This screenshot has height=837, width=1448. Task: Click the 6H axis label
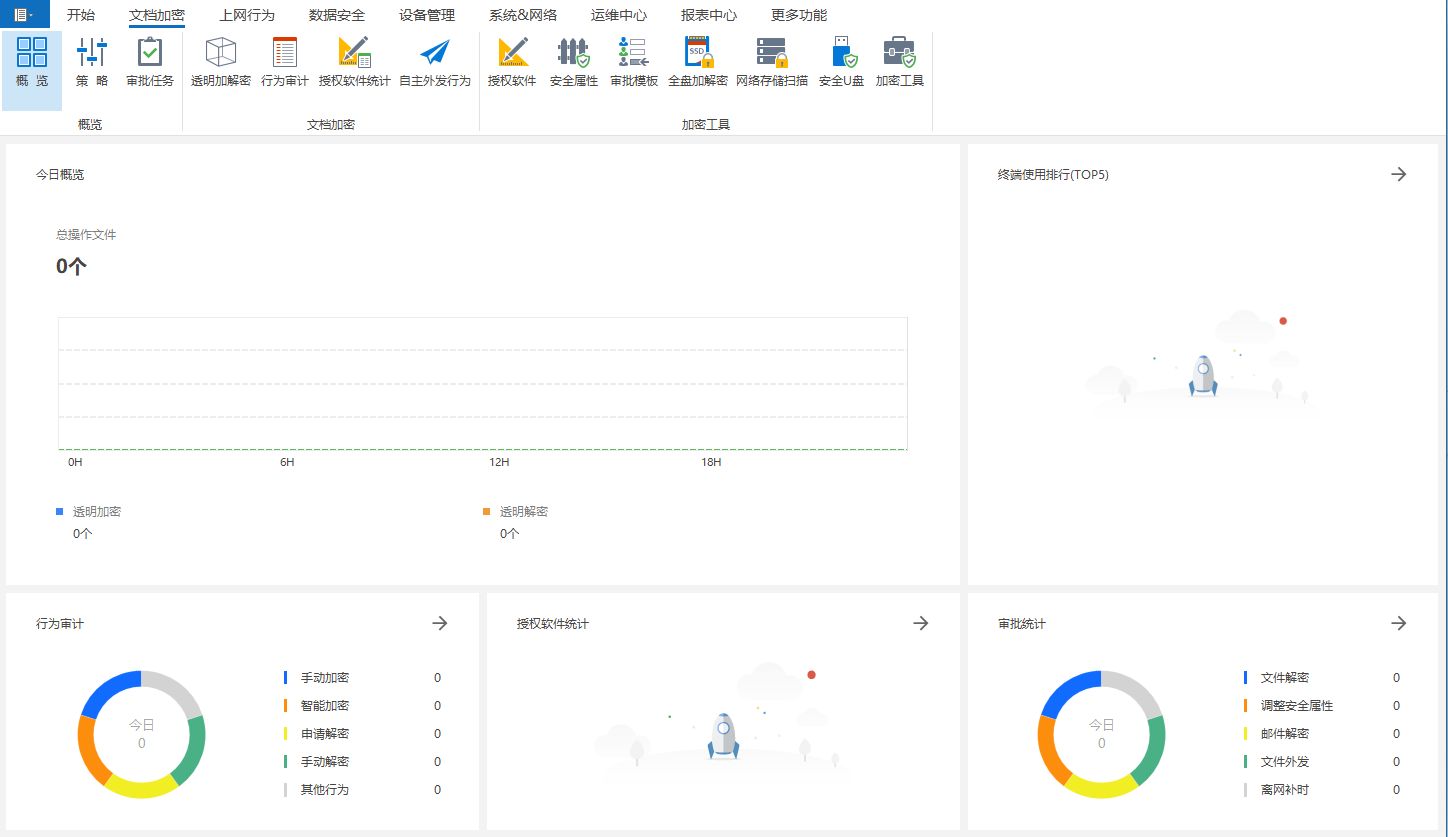(x=287, y=463)
